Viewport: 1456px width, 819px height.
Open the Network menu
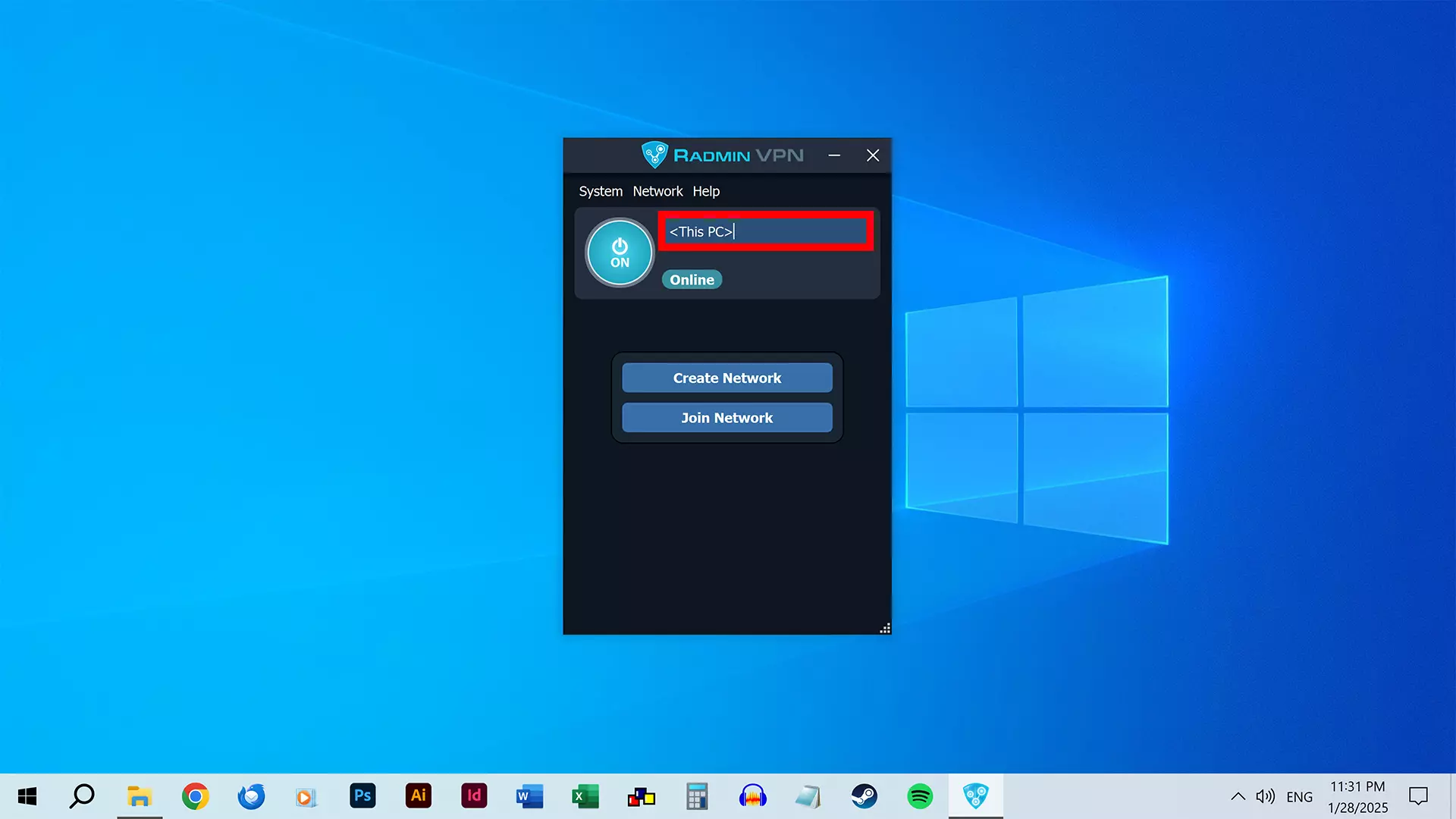click(657, 191)
